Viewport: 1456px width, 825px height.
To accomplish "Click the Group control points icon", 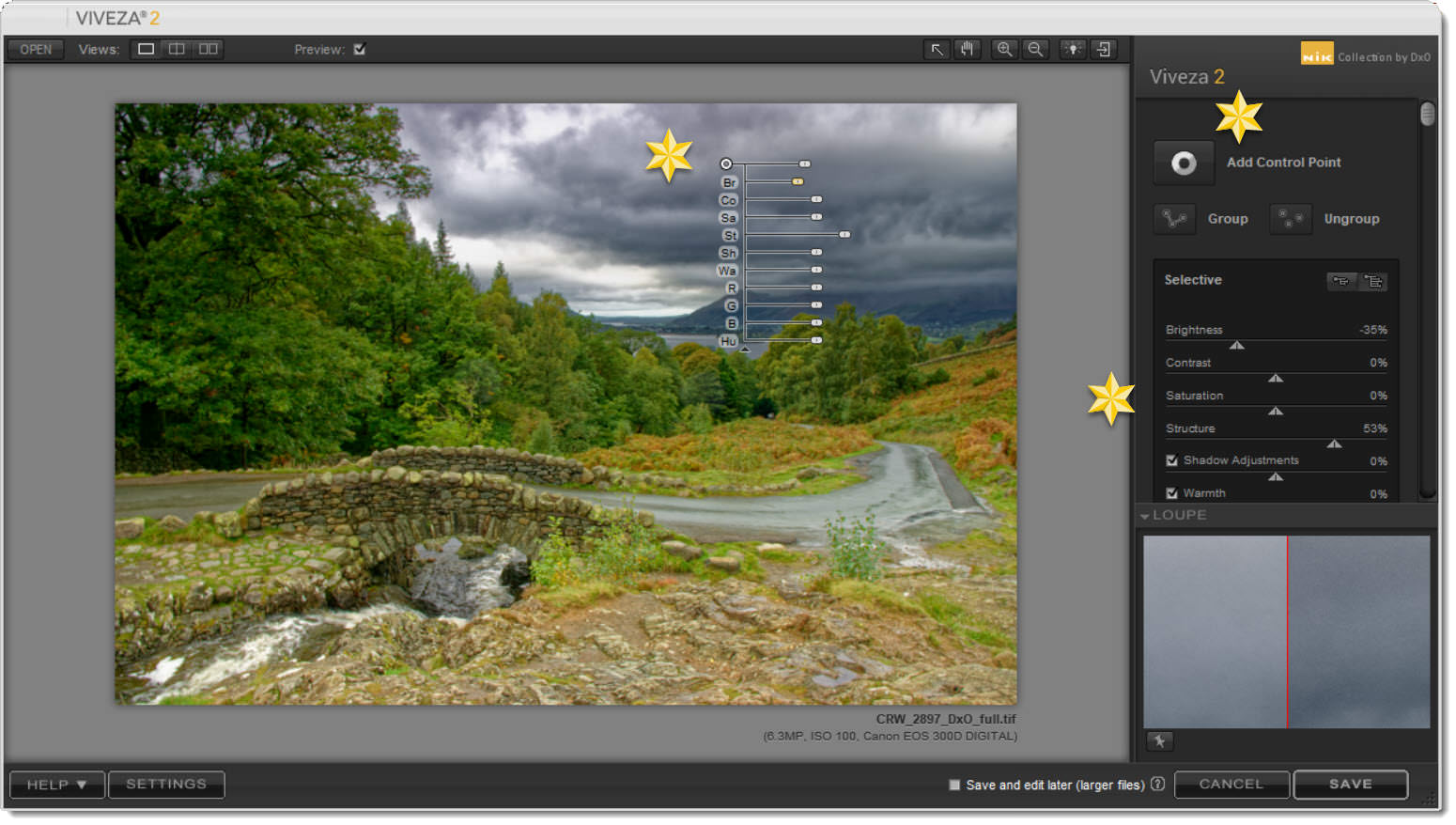I will [1174, 219].
